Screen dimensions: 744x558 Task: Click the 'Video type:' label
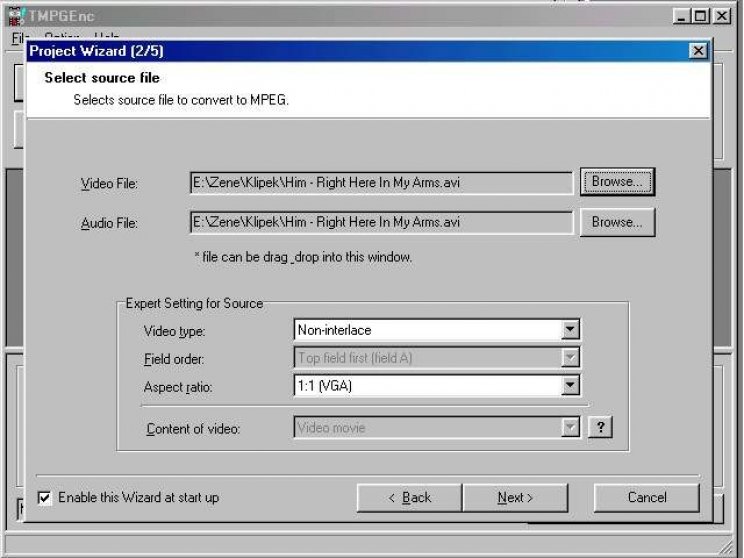coord(174,331)
